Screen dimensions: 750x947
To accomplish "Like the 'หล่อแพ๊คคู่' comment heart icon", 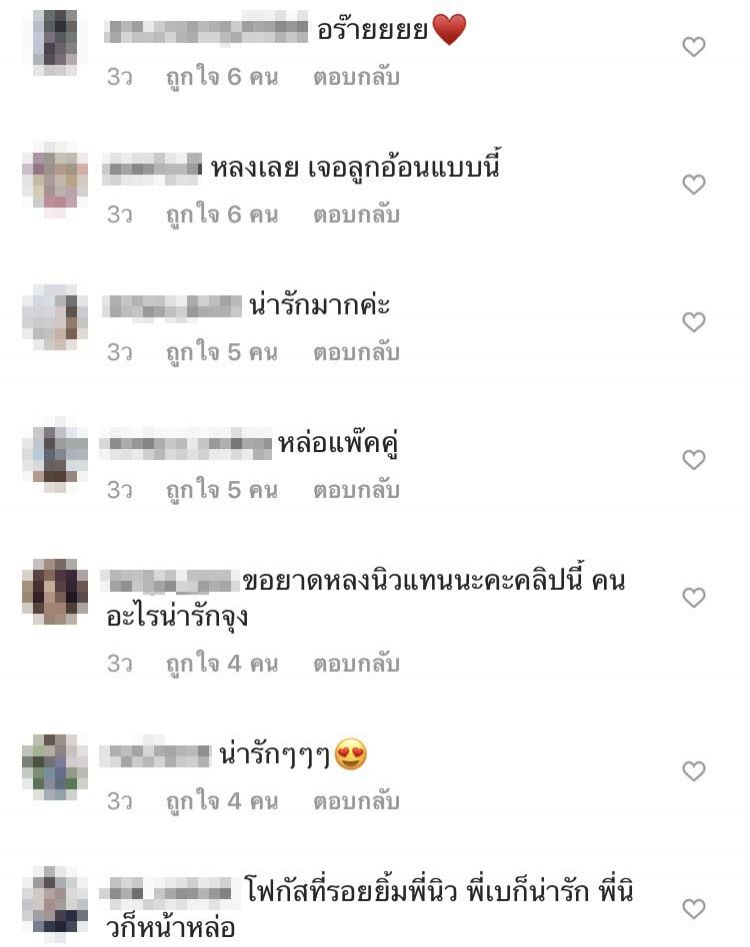I will click(694, 460).
